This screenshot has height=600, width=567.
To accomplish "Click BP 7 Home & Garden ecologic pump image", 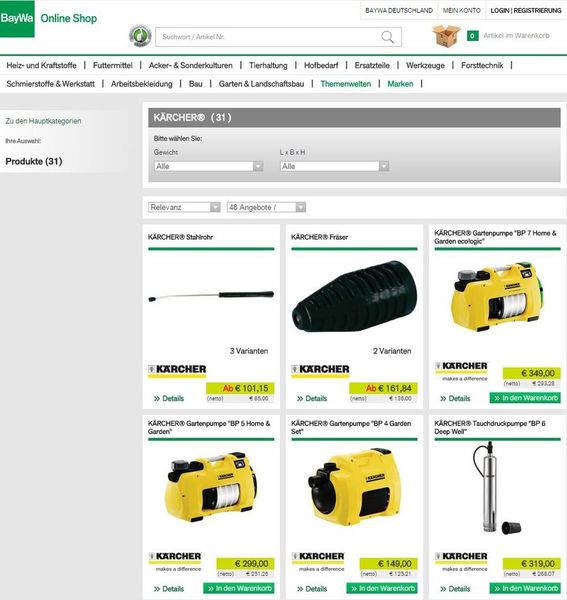I will coord(497,297).
